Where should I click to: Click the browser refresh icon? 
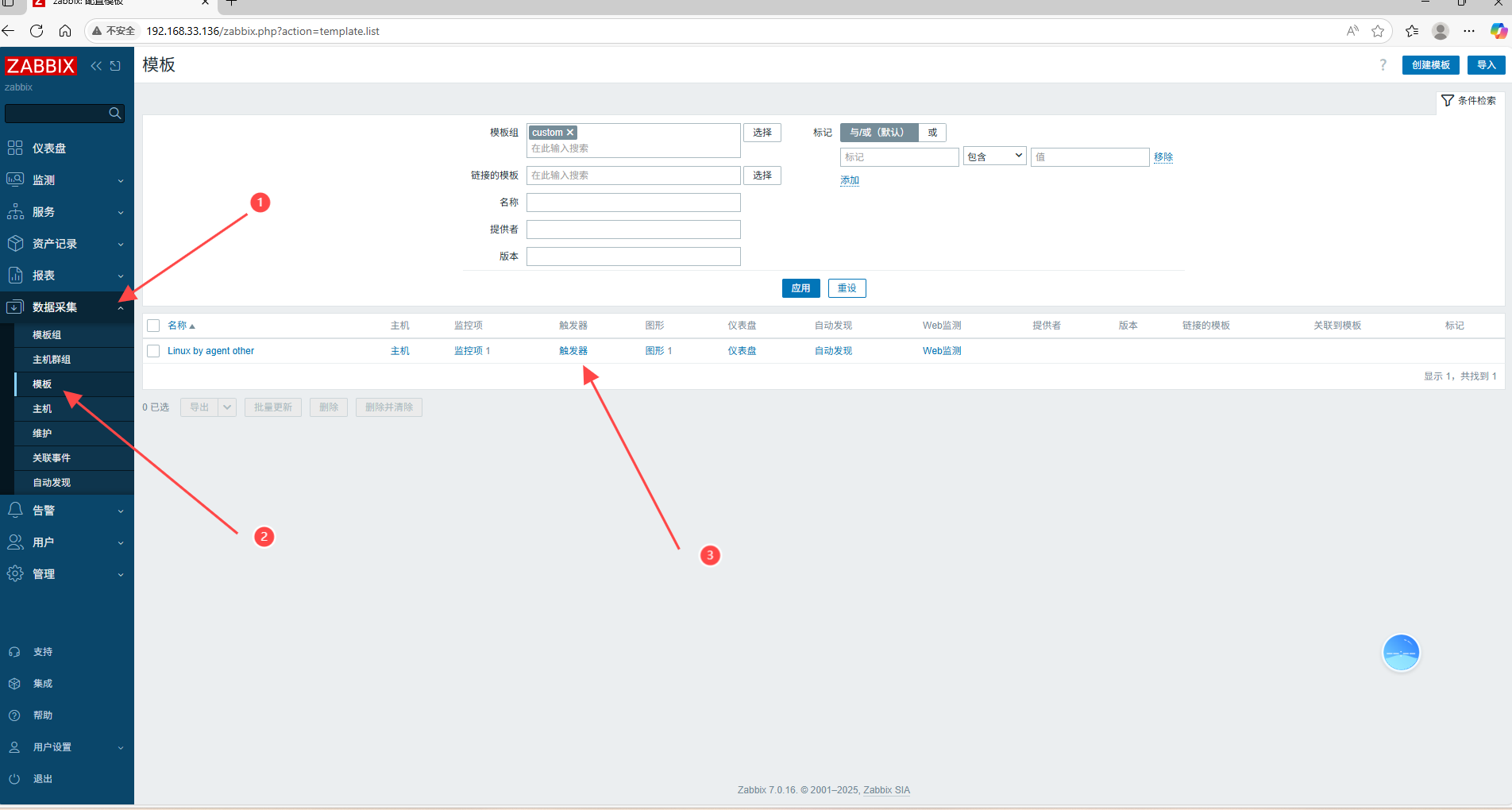click(37, 31)
